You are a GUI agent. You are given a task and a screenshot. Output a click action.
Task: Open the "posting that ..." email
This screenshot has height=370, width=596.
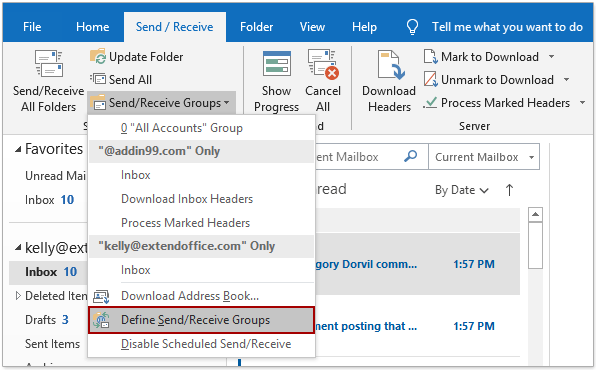(x=417, y=326)
